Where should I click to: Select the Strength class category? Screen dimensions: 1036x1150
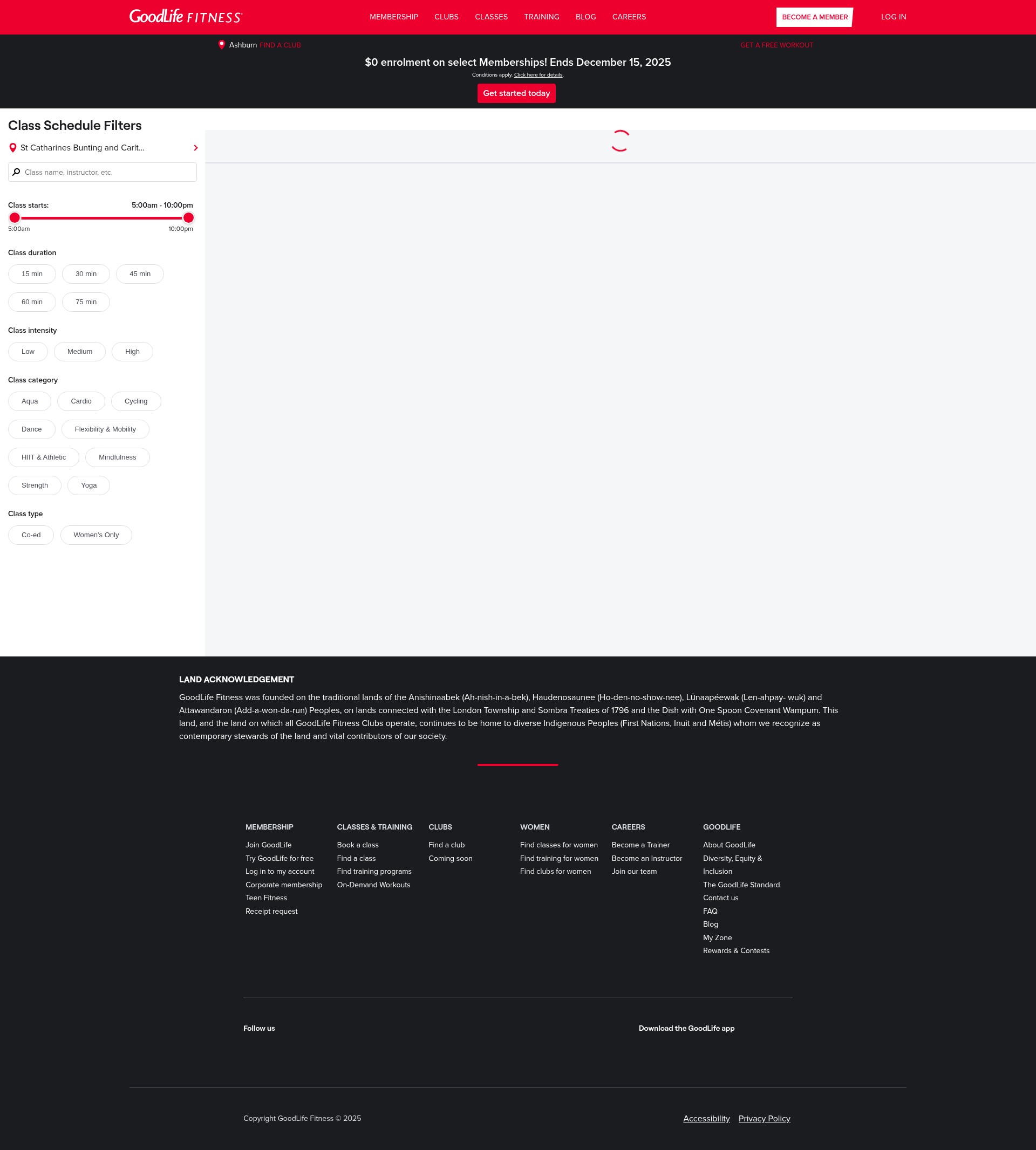click(35, 485)
